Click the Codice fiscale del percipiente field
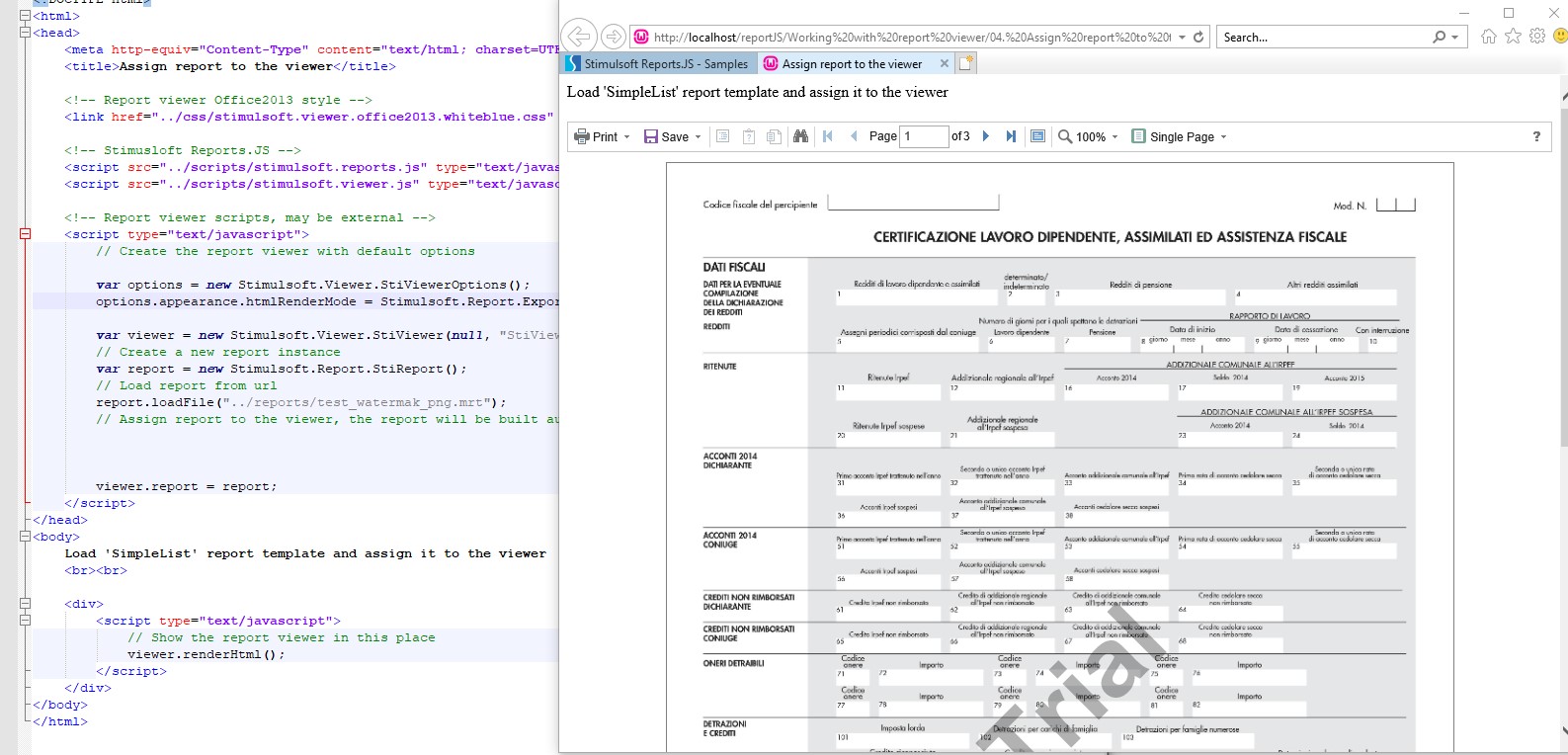The height and width of the screenshot is (755, 1568). 913,203
